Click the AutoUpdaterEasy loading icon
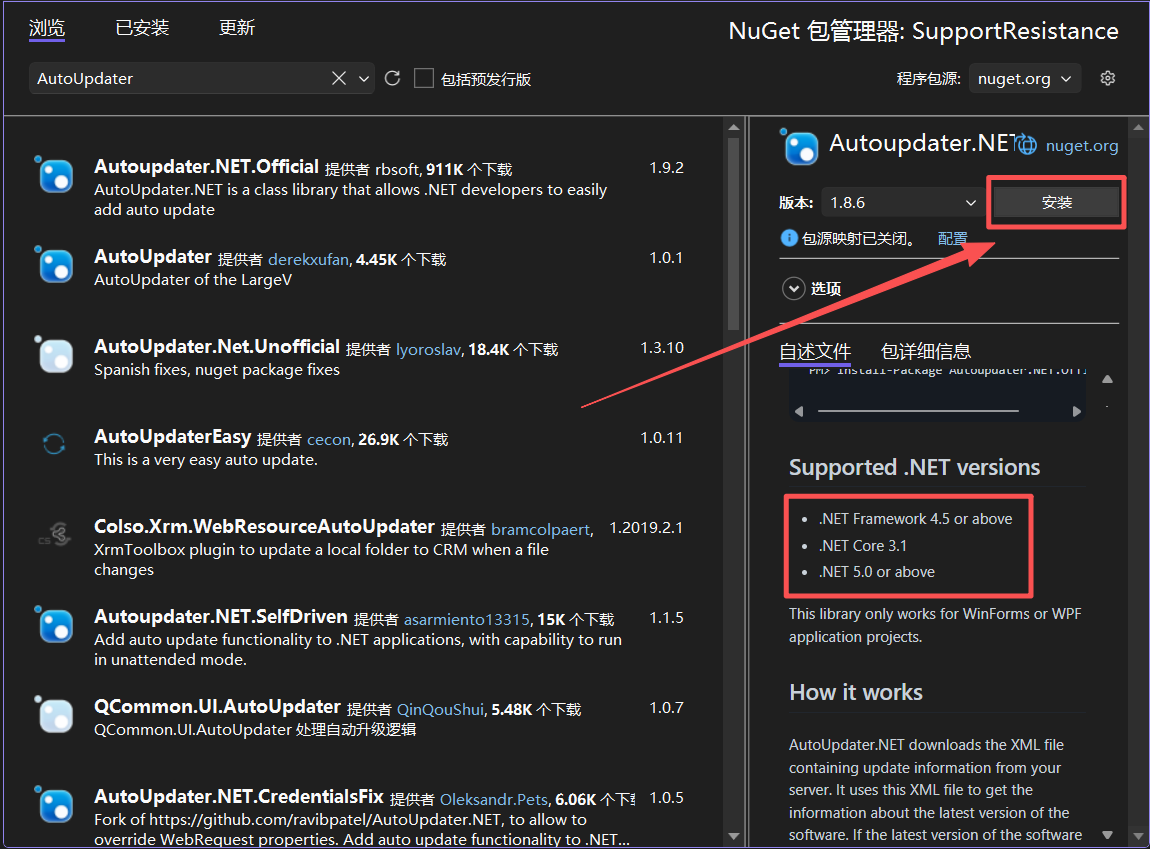Screen dimensions: 1150x849 point(54,444)
